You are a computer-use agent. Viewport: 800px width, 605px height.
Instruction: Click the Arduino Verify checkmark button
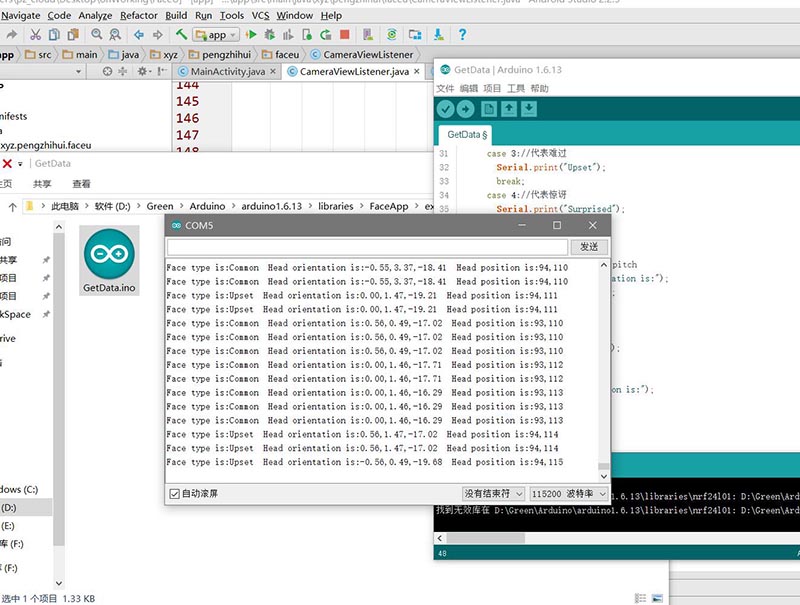pyautogui.click(x=445, y=109)
